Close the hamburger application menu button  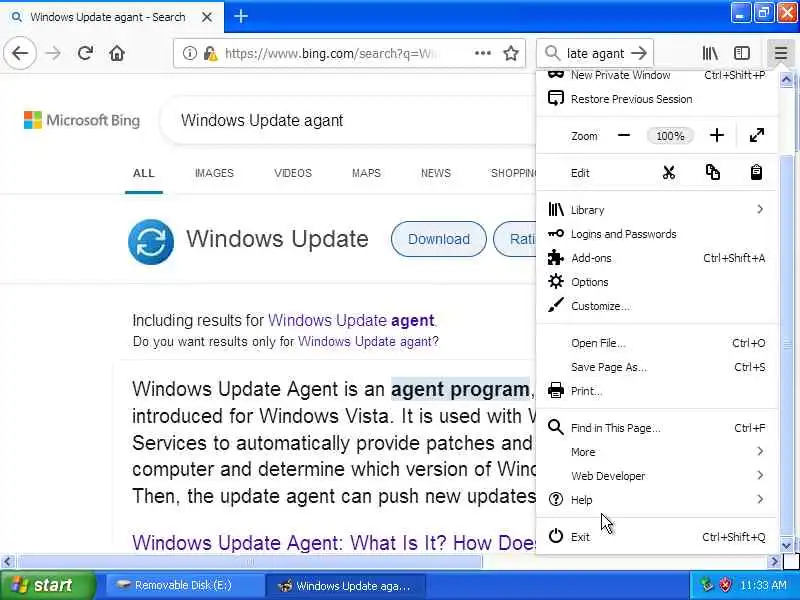(781, 53)
